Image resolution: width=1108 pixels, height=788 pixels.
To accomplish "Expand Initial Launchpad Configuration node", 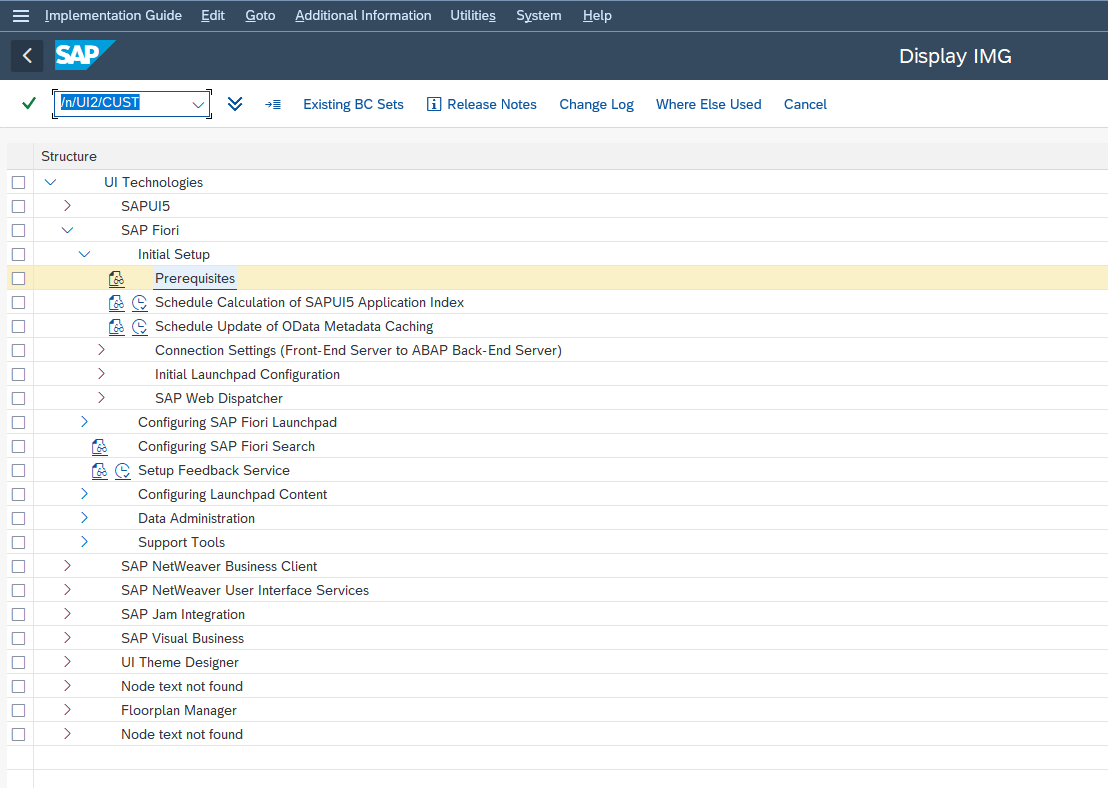I will coord(101,374).
